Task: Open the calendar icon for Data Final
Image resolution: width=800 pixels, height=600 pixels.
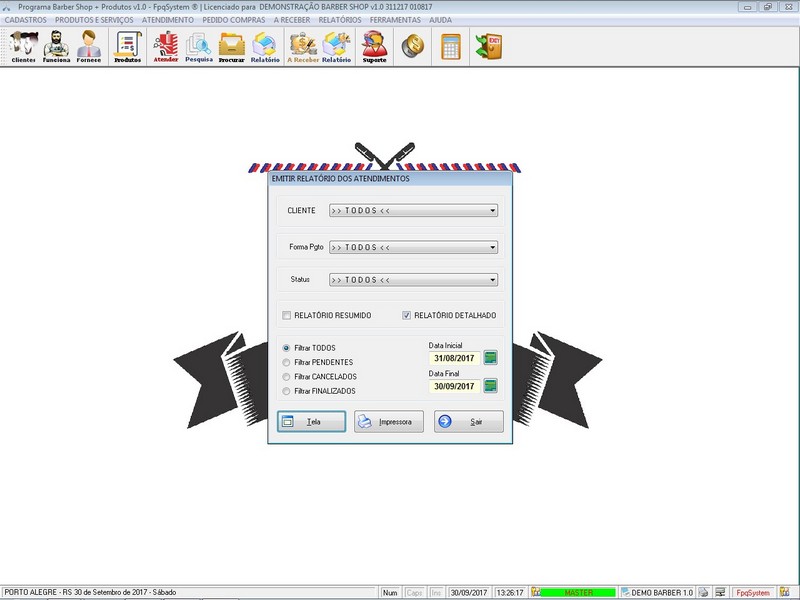Action: 490,386
